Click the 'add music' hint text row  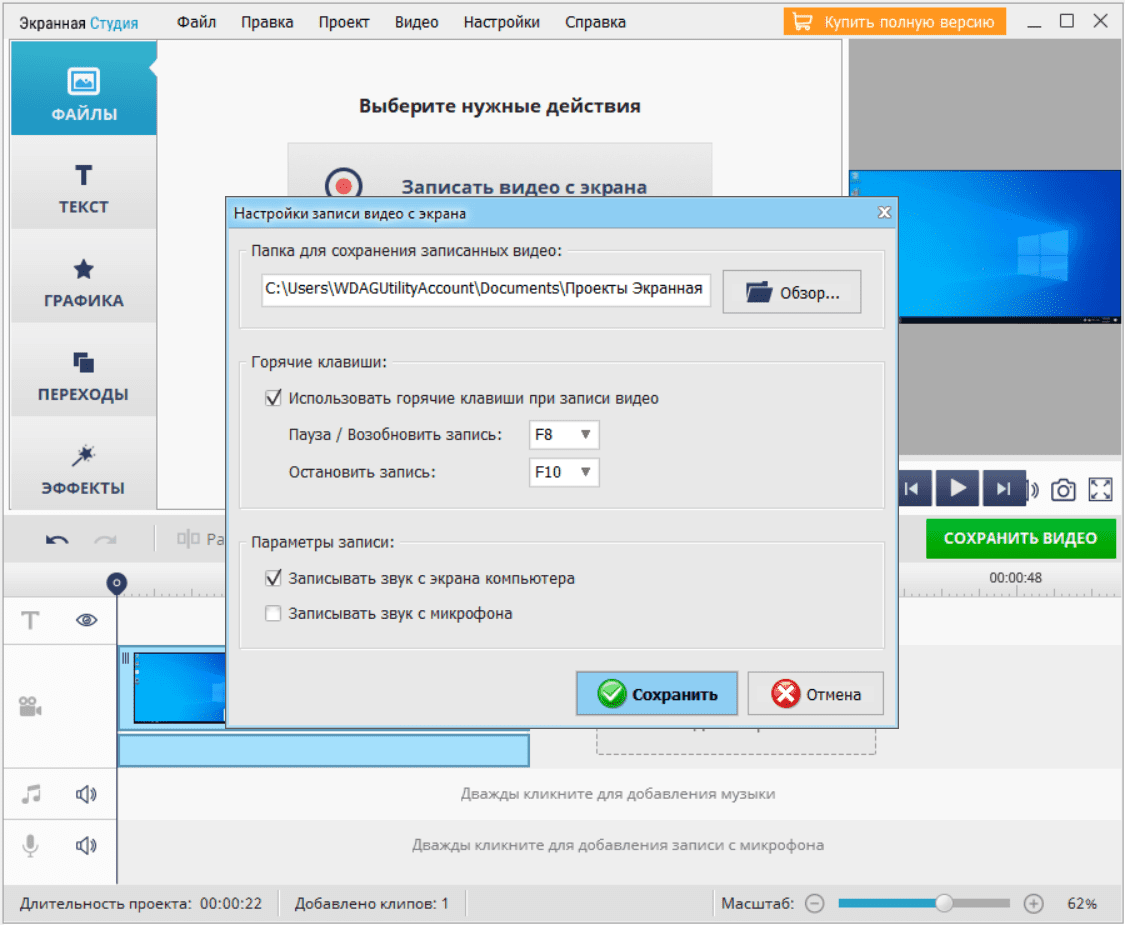point(618,794)
